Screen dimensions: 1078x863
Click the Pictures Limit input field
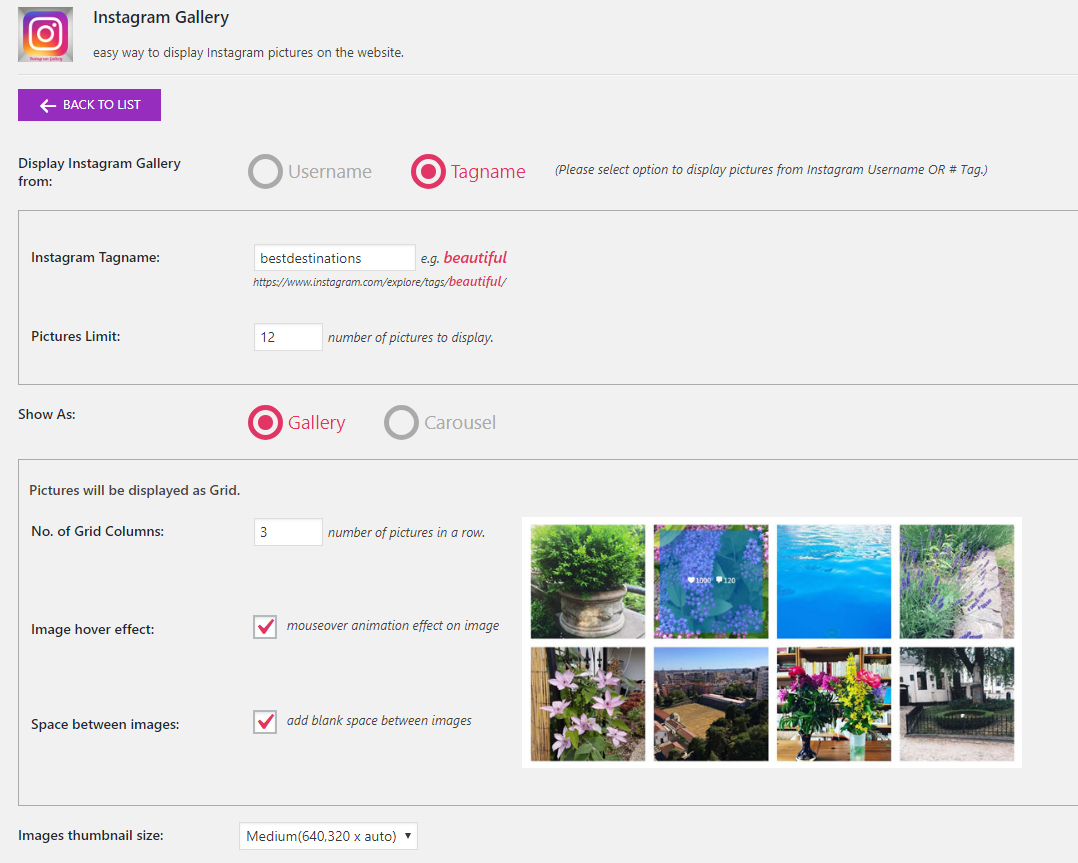pyautogui.click(x=288, y=337)
